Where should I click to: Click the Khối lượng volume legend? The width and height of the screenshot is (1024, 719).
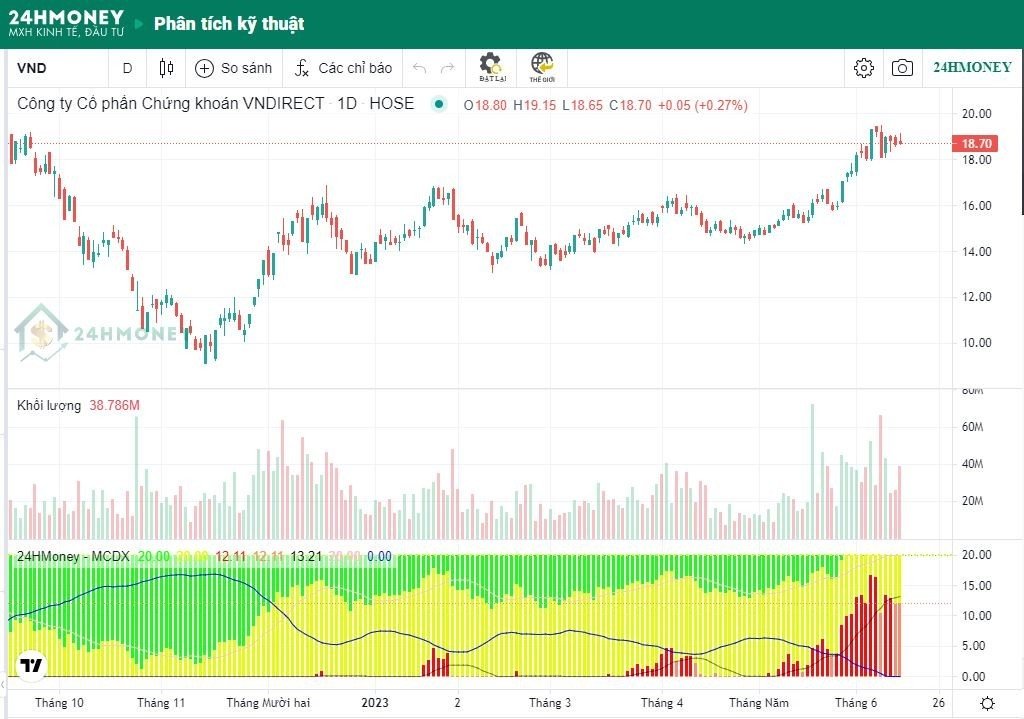click(49, 406)
